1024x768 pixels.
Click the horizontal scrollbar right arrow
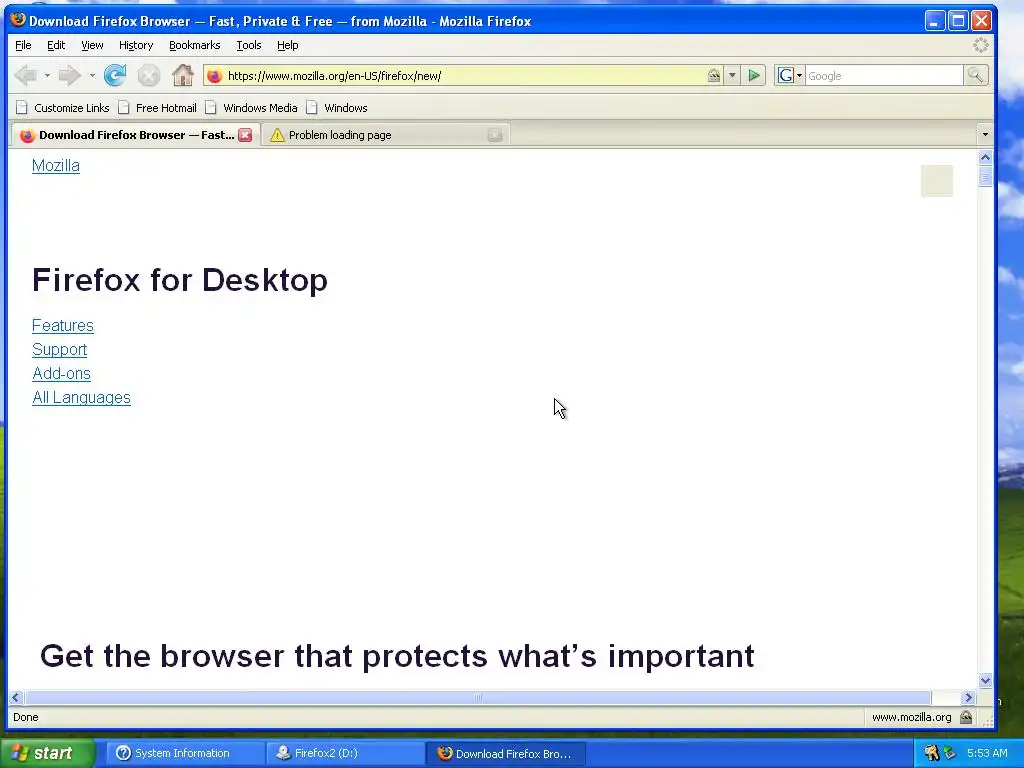[968, 697]
